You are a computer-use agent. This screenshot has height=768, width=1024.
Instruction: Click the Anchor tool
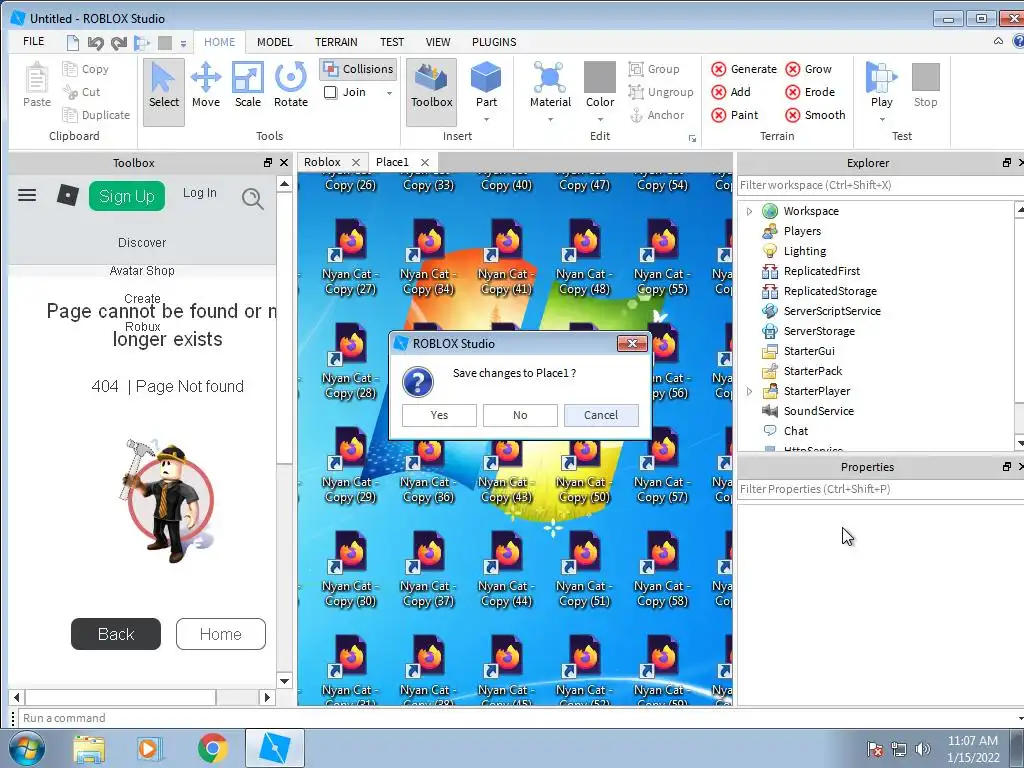click(656, 115)
